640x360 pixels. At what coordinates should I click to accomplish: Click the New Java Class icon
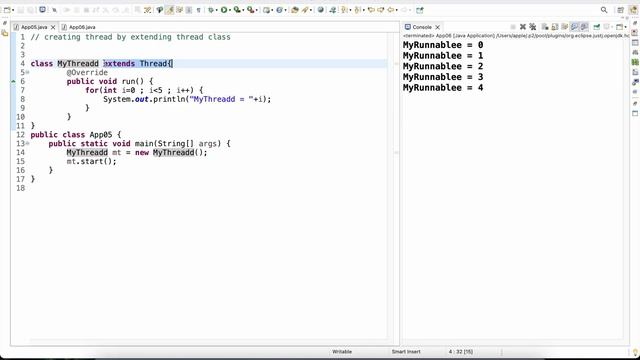click(279, 10)
